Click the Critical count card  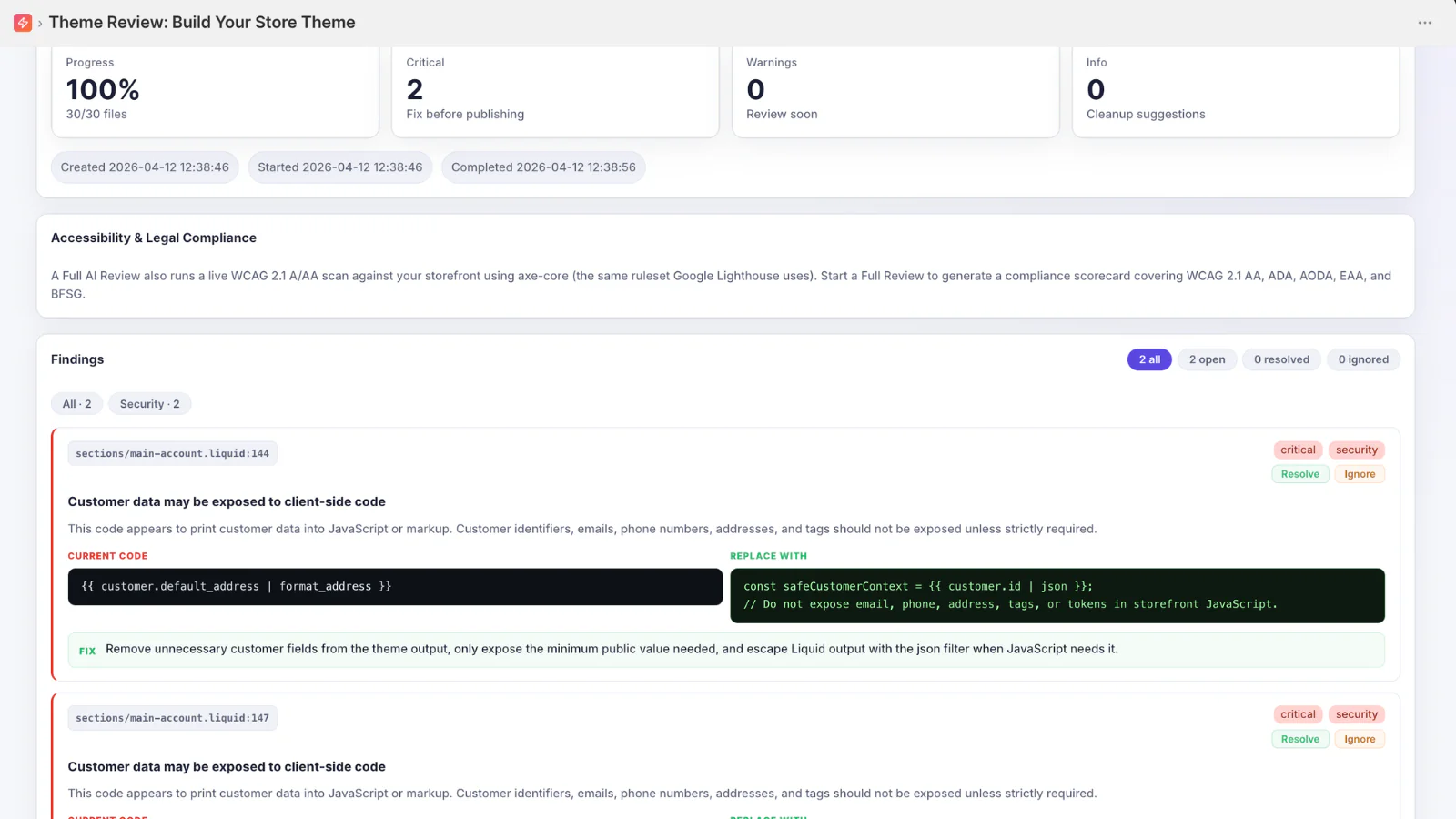[555, 91]
